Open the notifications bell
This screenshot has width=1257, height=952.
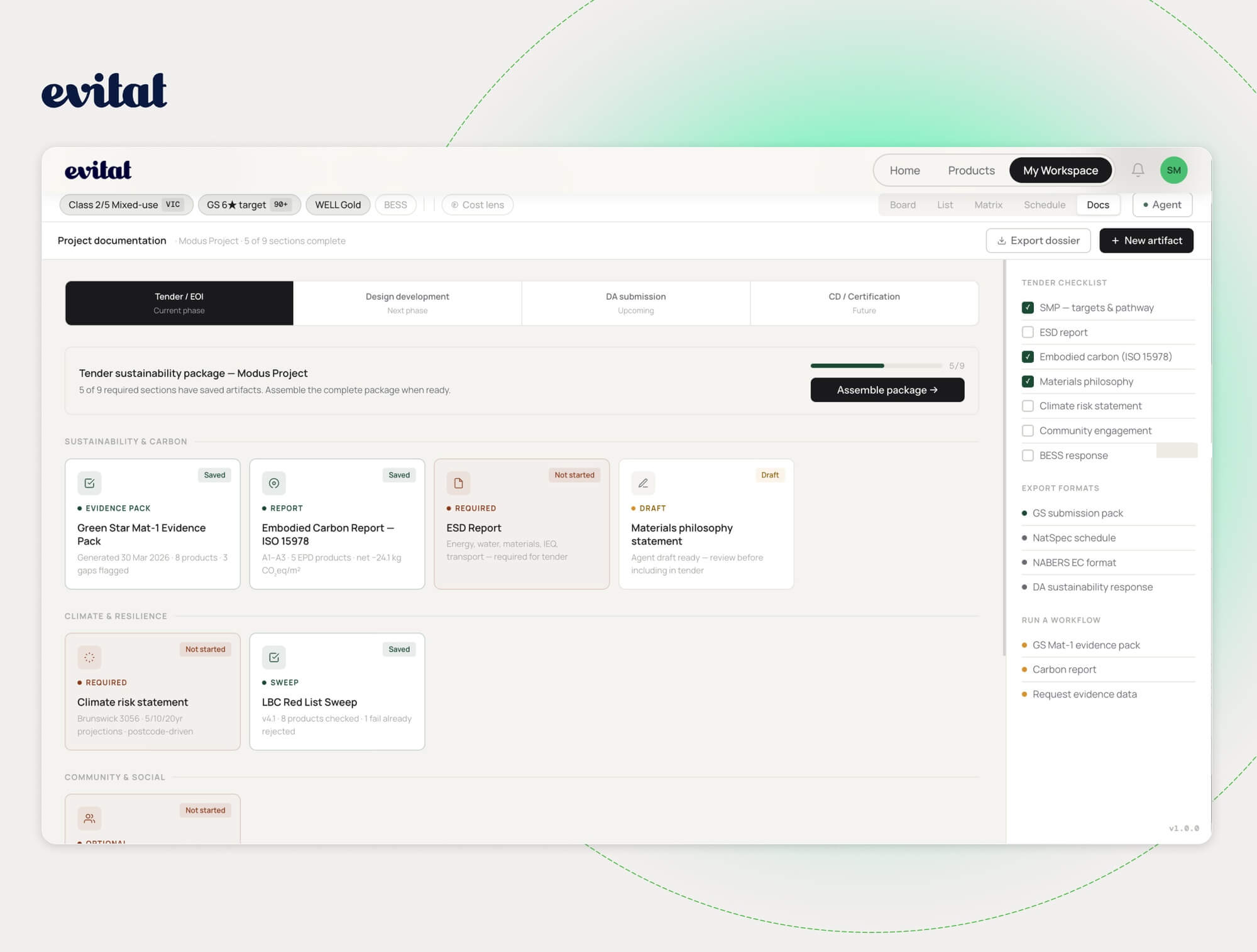1138,170
